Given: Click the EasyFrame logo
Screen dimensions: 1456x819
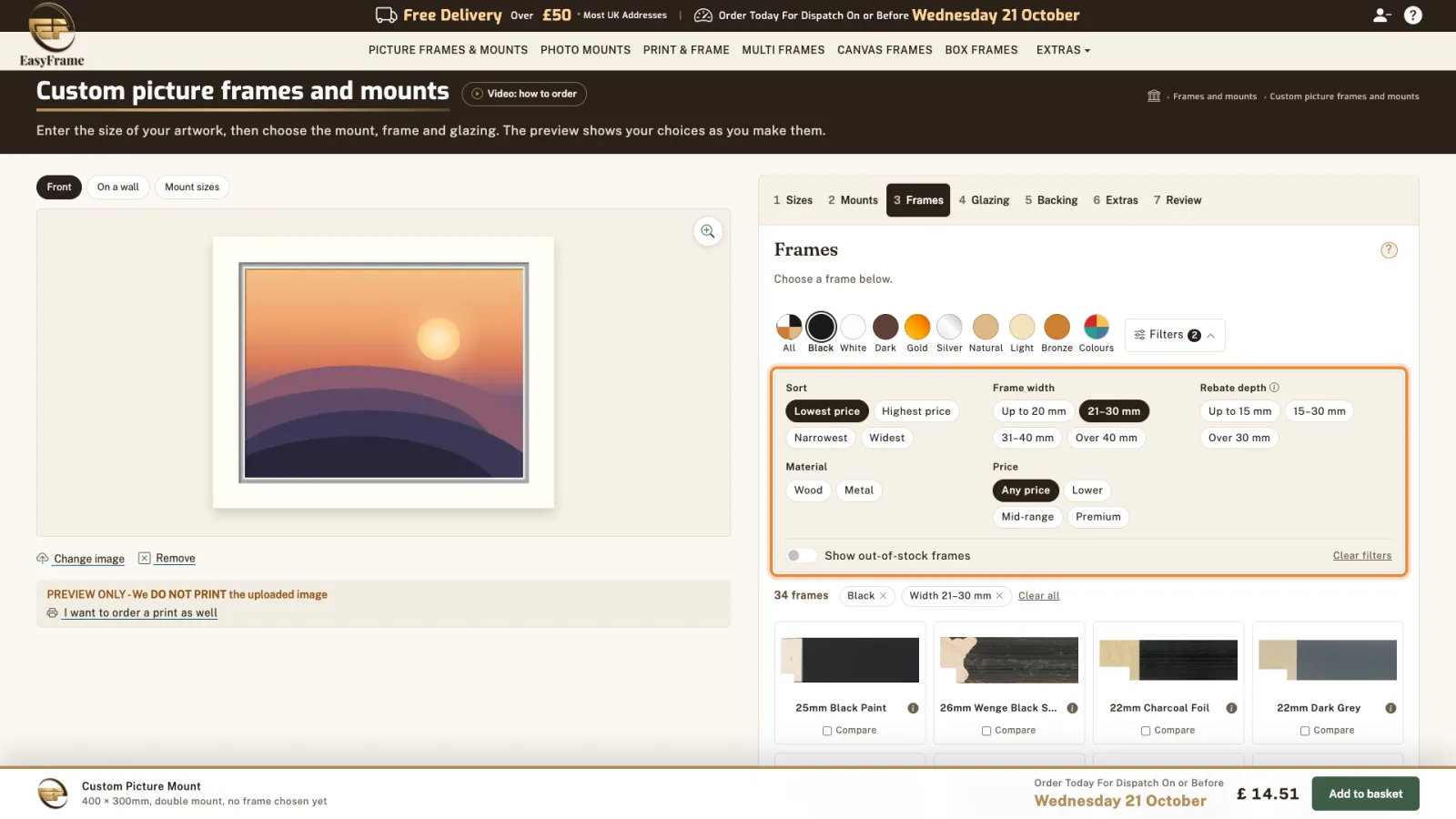Looking at the screenshot, I should [x=52, y=35].
